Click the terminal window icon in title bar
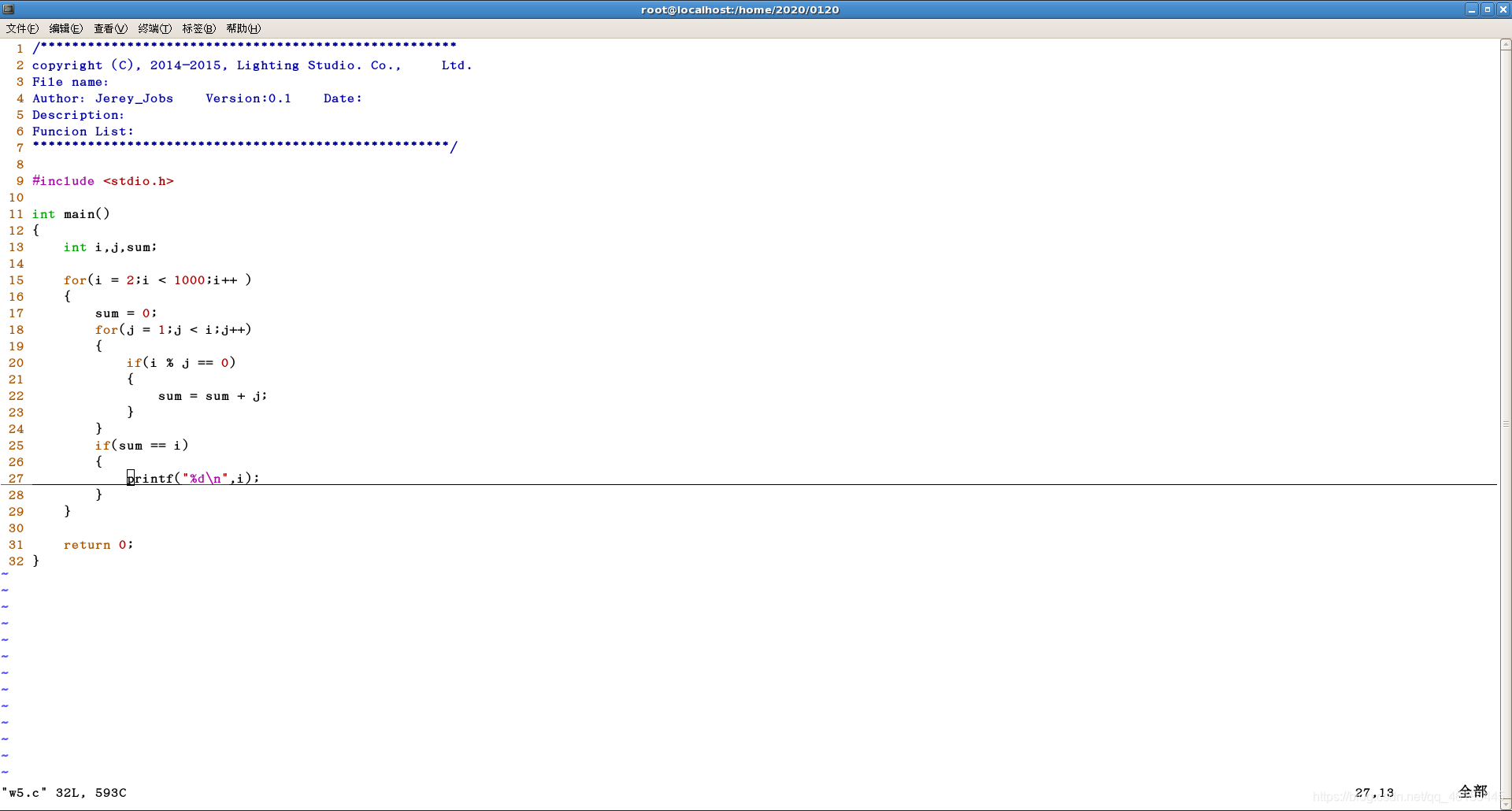Screen dimensions: 1512x811 pyautogui.click(x=9, y=9)
